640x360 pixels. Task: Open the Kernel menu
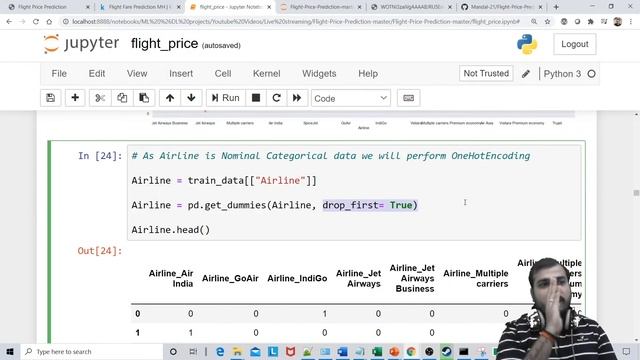267,73
